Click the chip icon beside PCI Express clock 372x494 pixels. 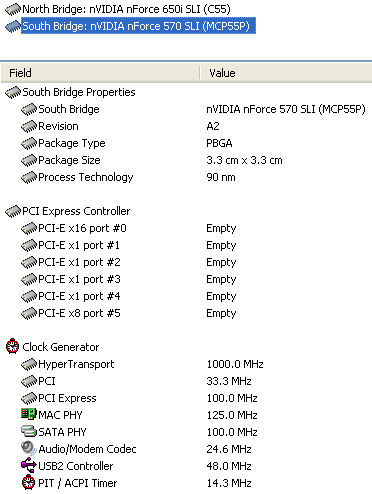coord(29,398)
